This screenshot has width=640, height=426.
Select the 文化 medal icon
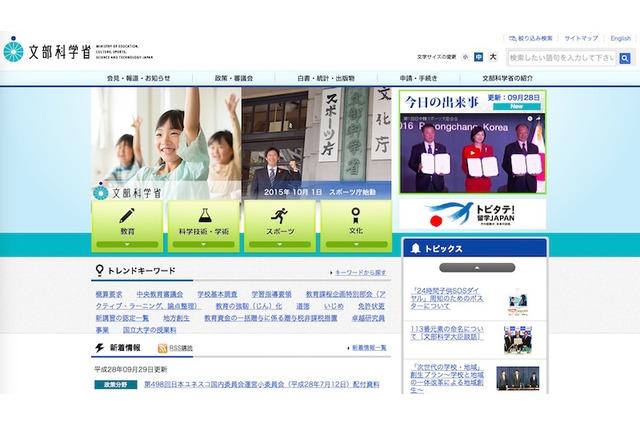356,215
